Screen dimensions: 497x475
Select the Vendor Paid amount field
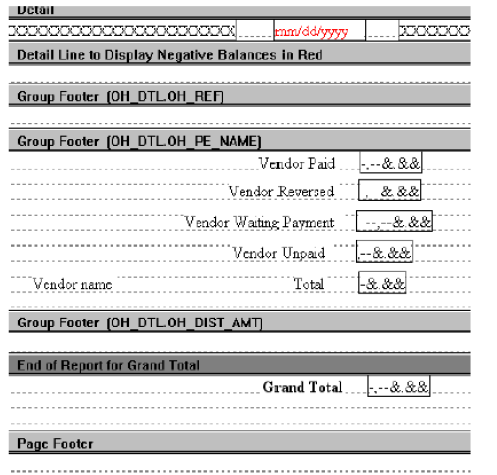(x=391, y=163)
